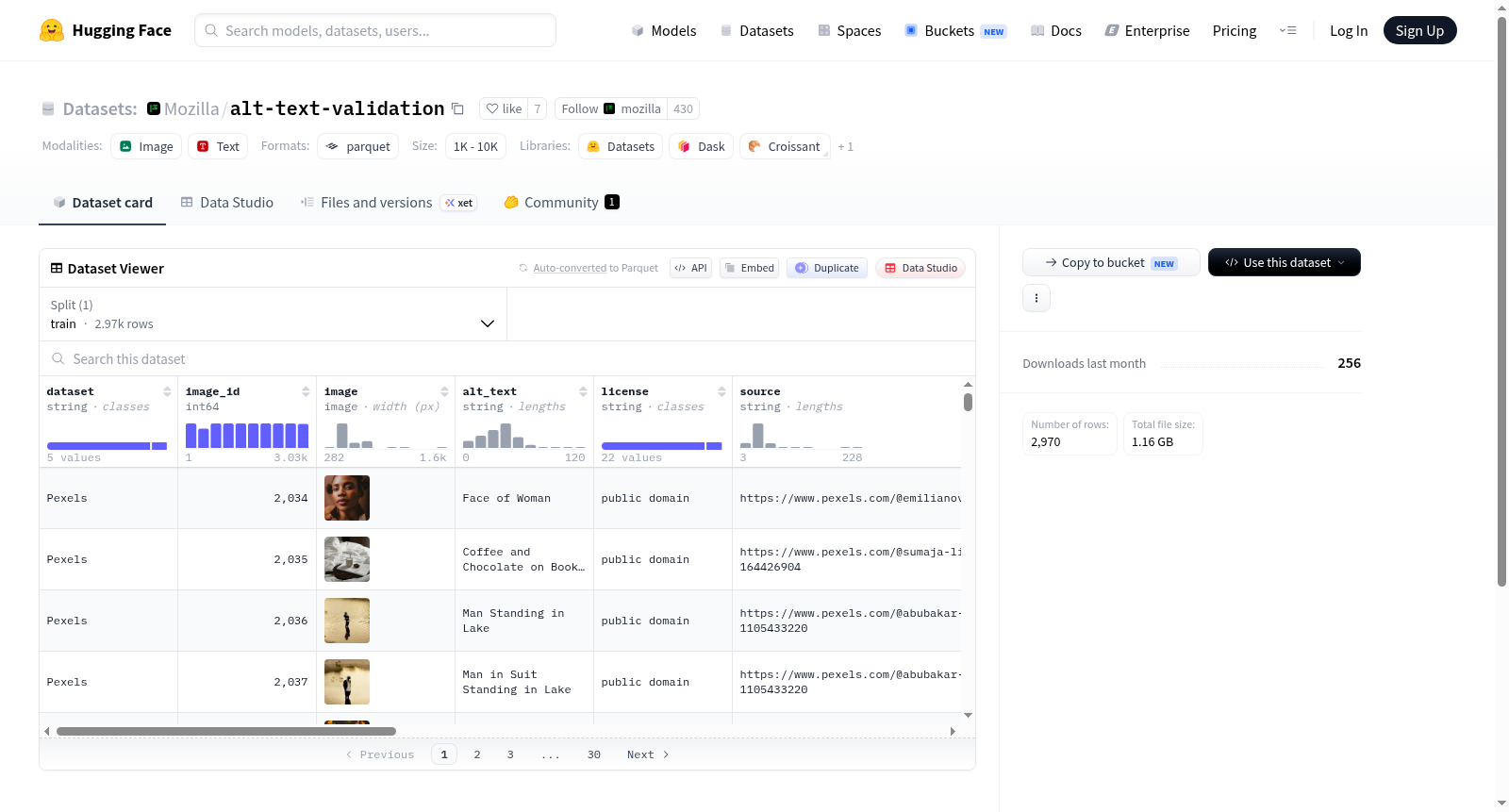Open Enterprise in the top navigation
Screen dimensions: 1509x812
pyautogui.click(x=1147, y=31)
